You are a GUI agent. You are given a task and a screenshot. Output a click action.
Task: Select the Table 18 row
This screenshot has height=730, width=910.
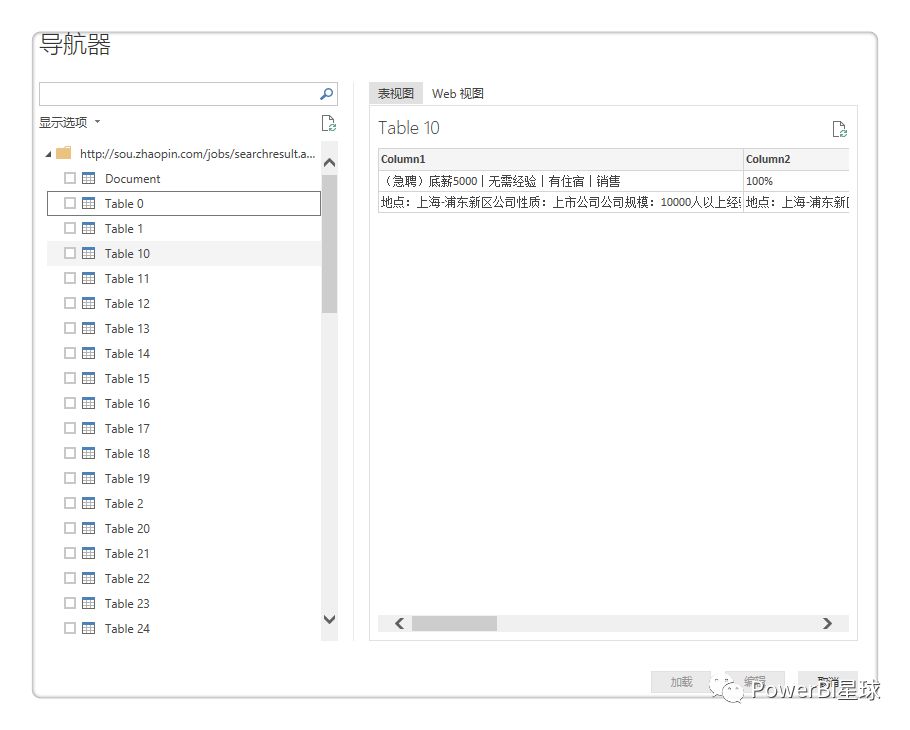tap(183, 453)
